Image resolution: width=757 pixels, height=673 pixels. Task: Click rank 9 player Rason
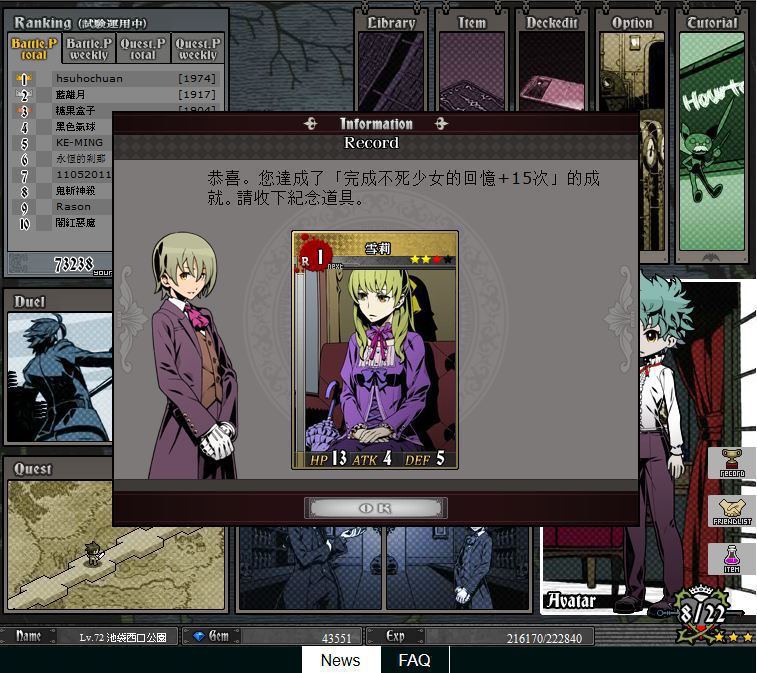[73, 207]
